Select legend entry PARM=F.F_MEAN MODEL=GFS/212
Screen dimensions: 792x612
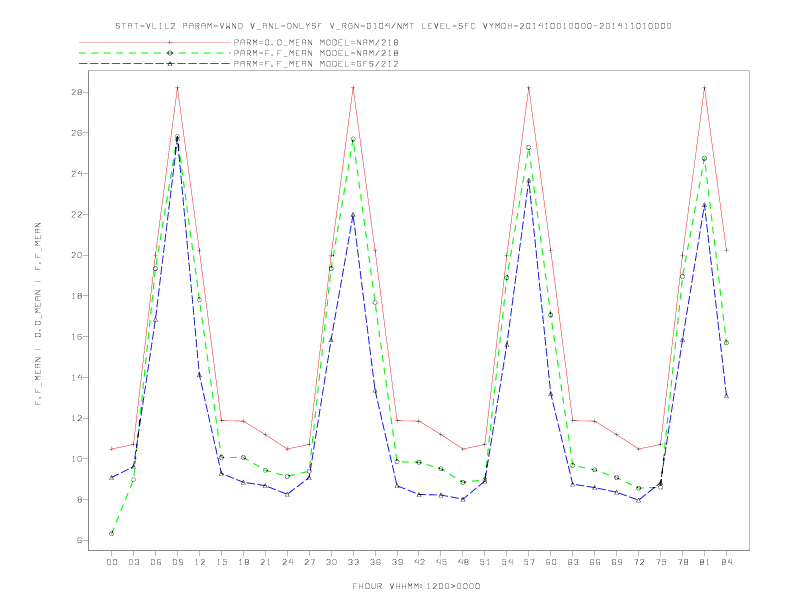pos(316,64)
